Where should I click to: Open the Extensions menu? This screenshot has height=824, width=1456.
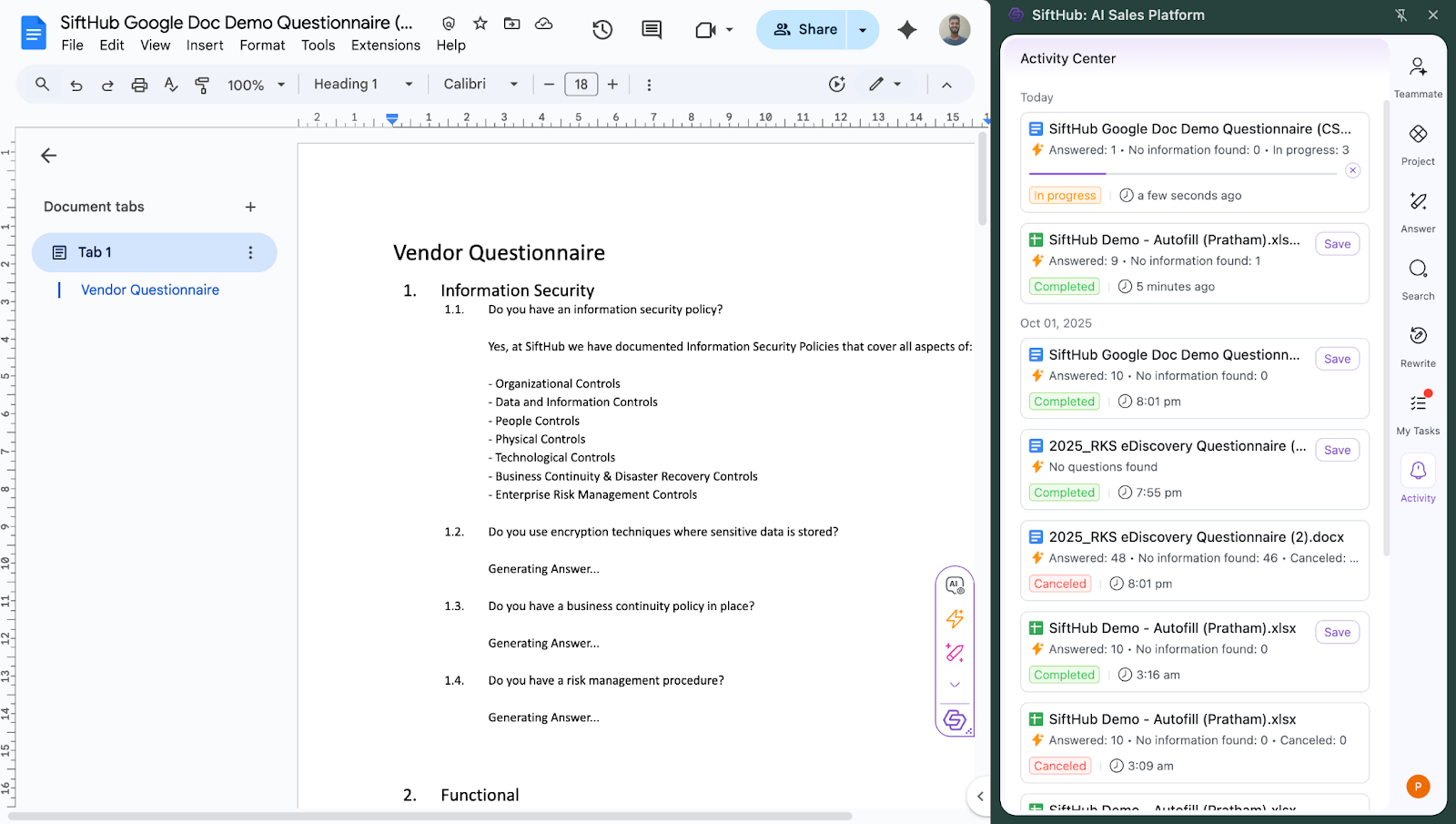click(386, 46)
